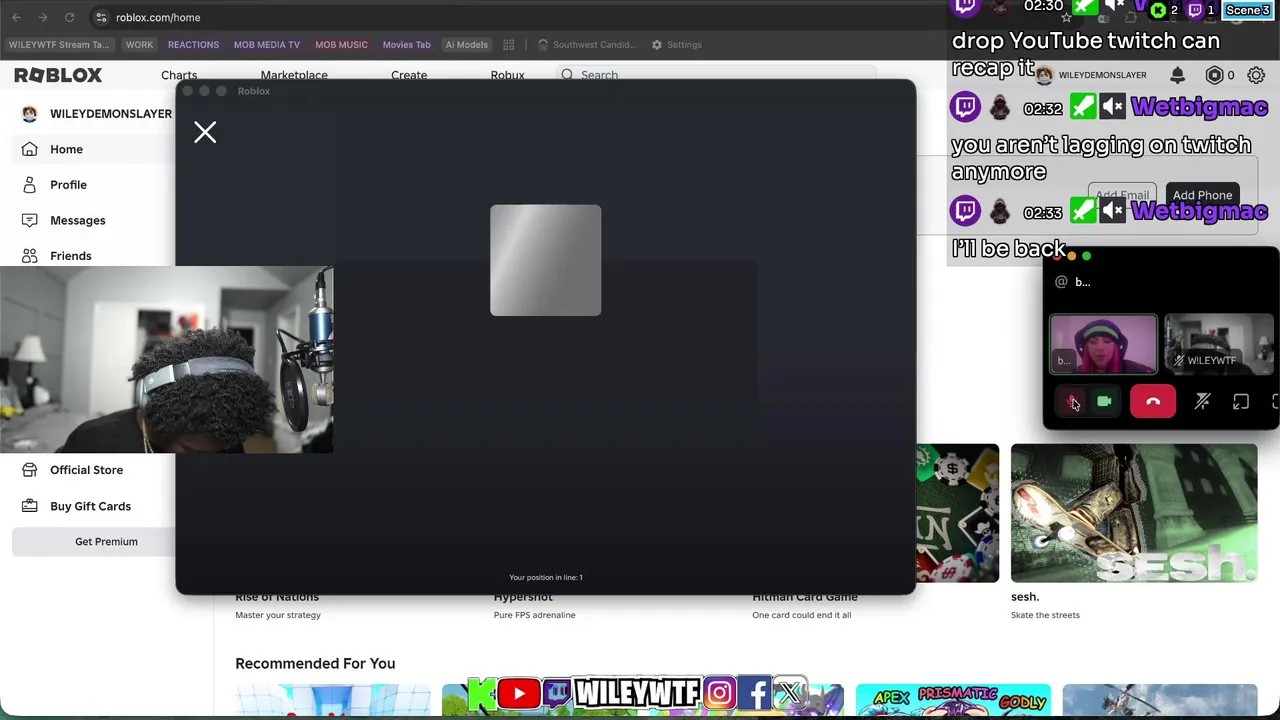Screen dimensions: 1280x720
Task: Open the Robux tab on Roblox
Action: point(507,75)
